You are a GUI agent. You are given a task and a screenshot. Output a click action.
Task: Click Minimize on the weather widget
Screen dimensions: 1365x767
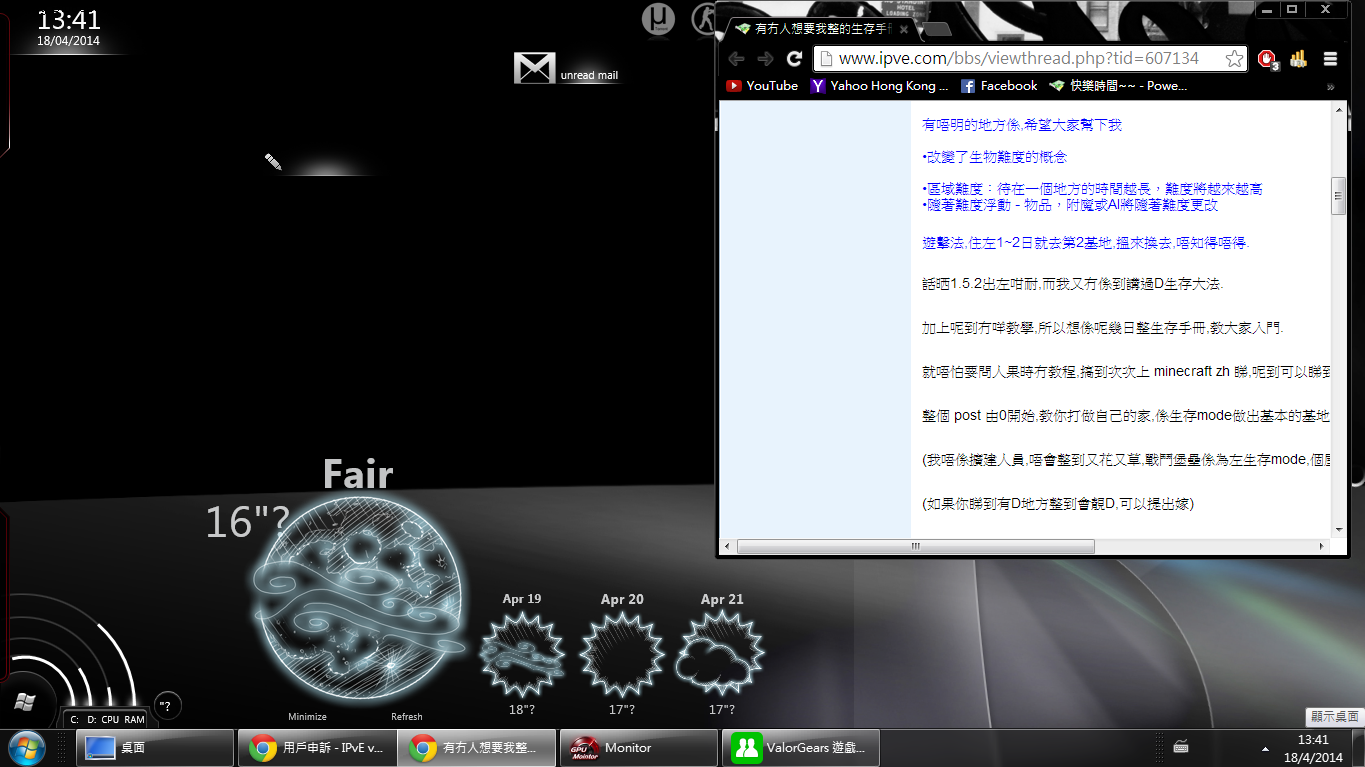pos(307,717)
